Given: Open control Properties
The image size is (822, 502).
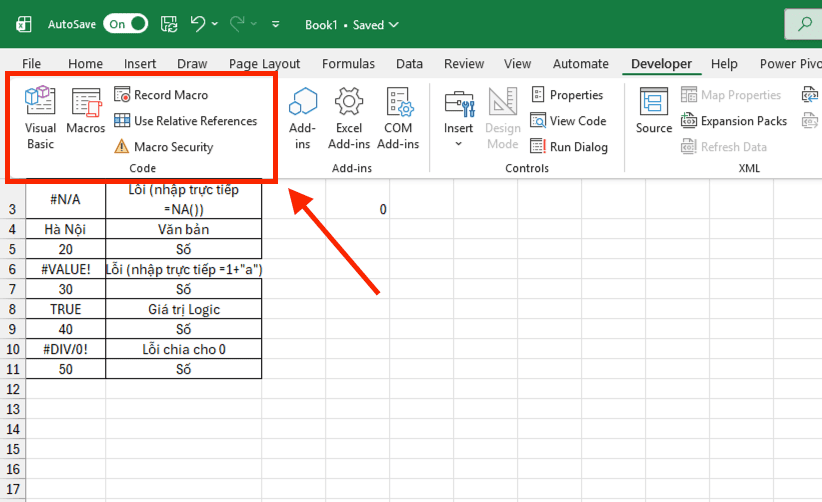Looking at the screenshot, I should [566, 95].
